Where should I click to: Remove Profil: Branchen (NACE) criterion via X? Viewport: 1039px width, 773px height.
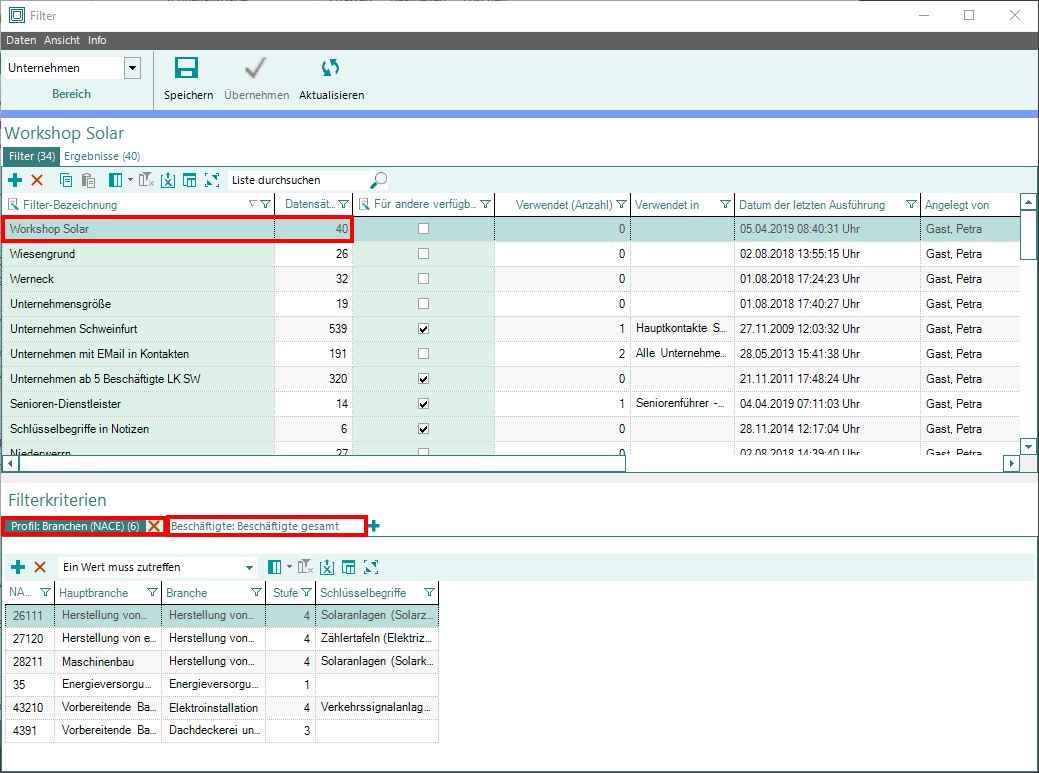(154, 526)
